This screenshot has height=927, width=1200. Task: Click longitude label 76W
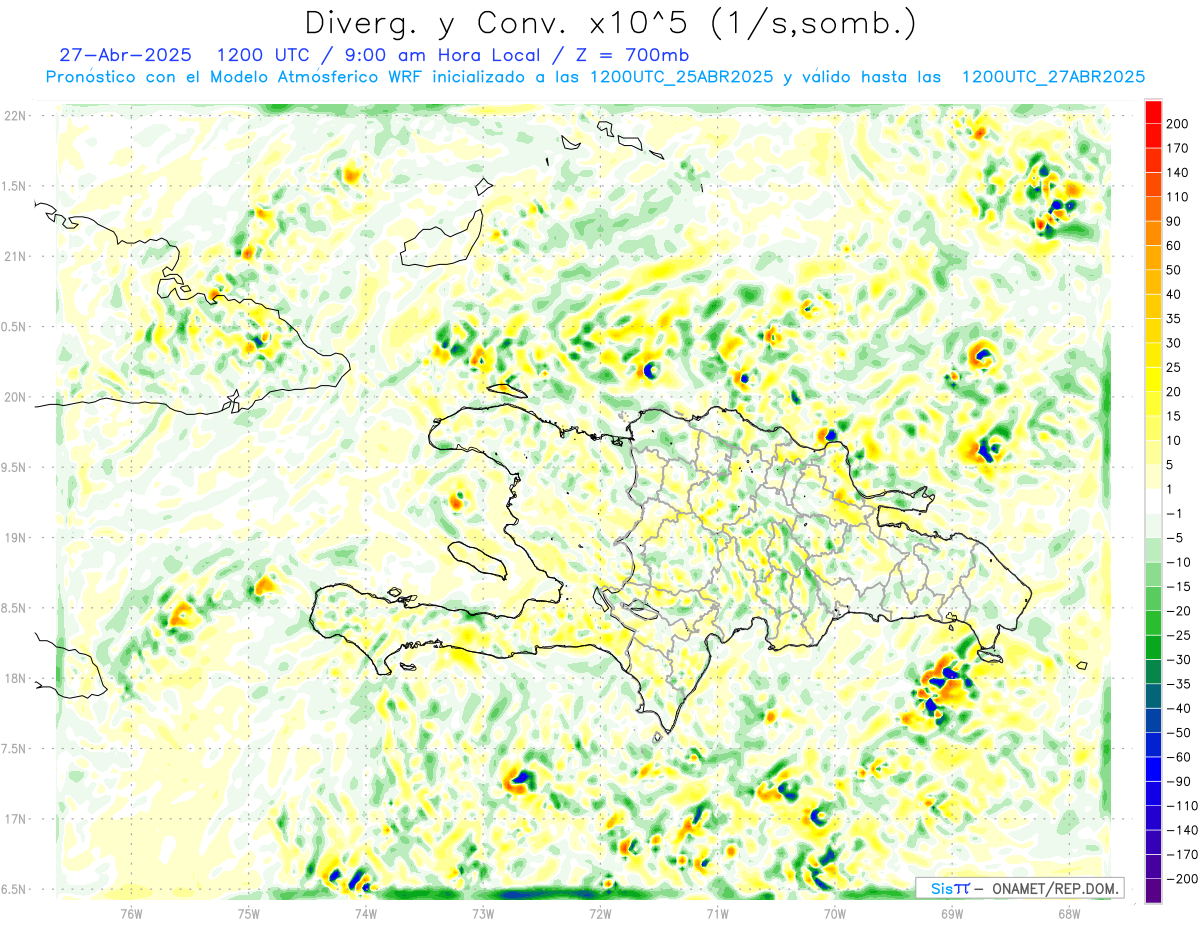click(x=131, y=912)
